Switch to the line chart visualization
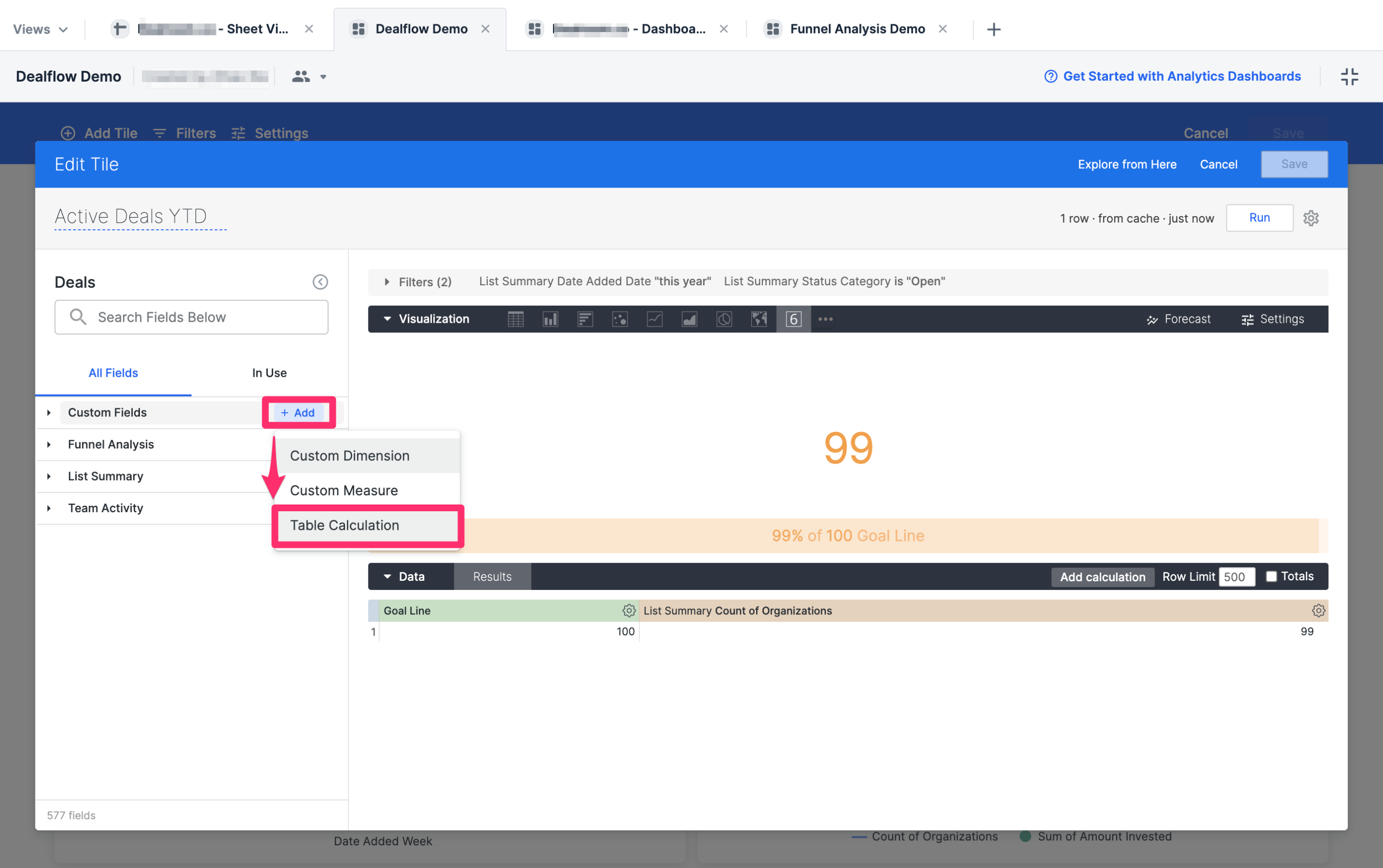The image size is (1383, 868). 654,319
